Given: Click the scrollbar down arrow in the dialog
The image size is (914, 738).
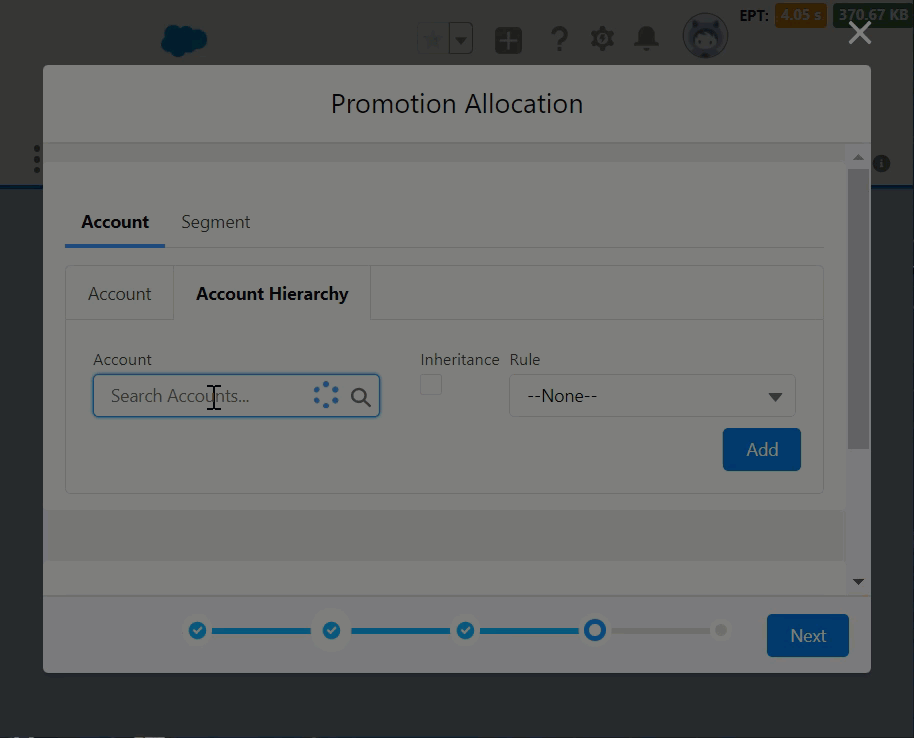Looking at the screenshot, I should tap(858, 581).
